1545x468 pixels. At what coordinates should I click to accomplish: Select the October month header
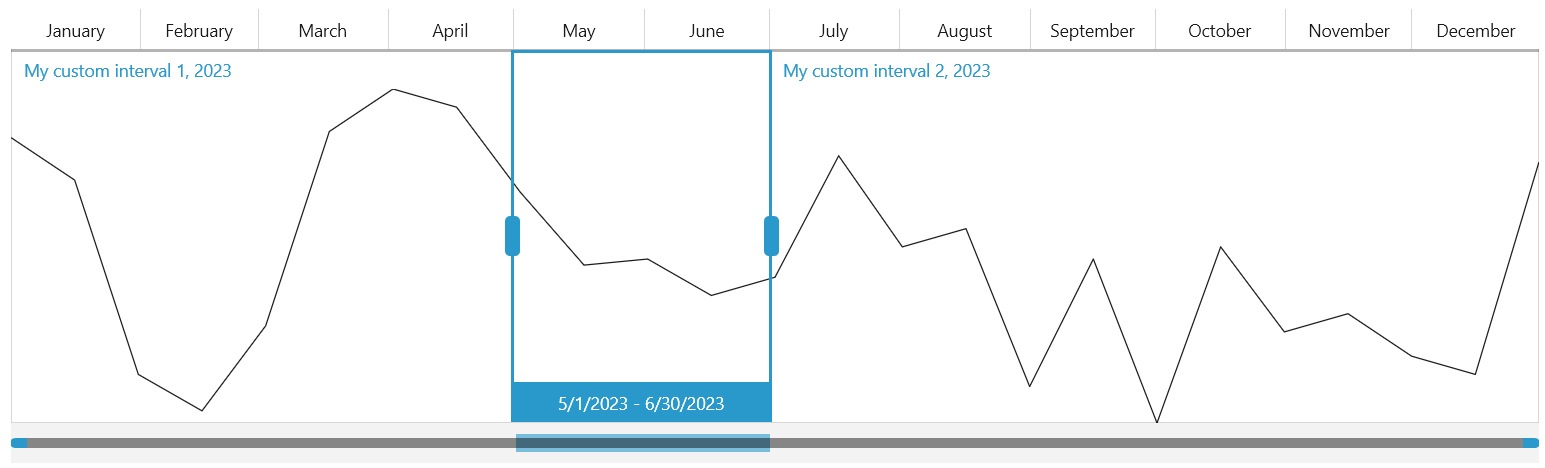pos(1220,30)
